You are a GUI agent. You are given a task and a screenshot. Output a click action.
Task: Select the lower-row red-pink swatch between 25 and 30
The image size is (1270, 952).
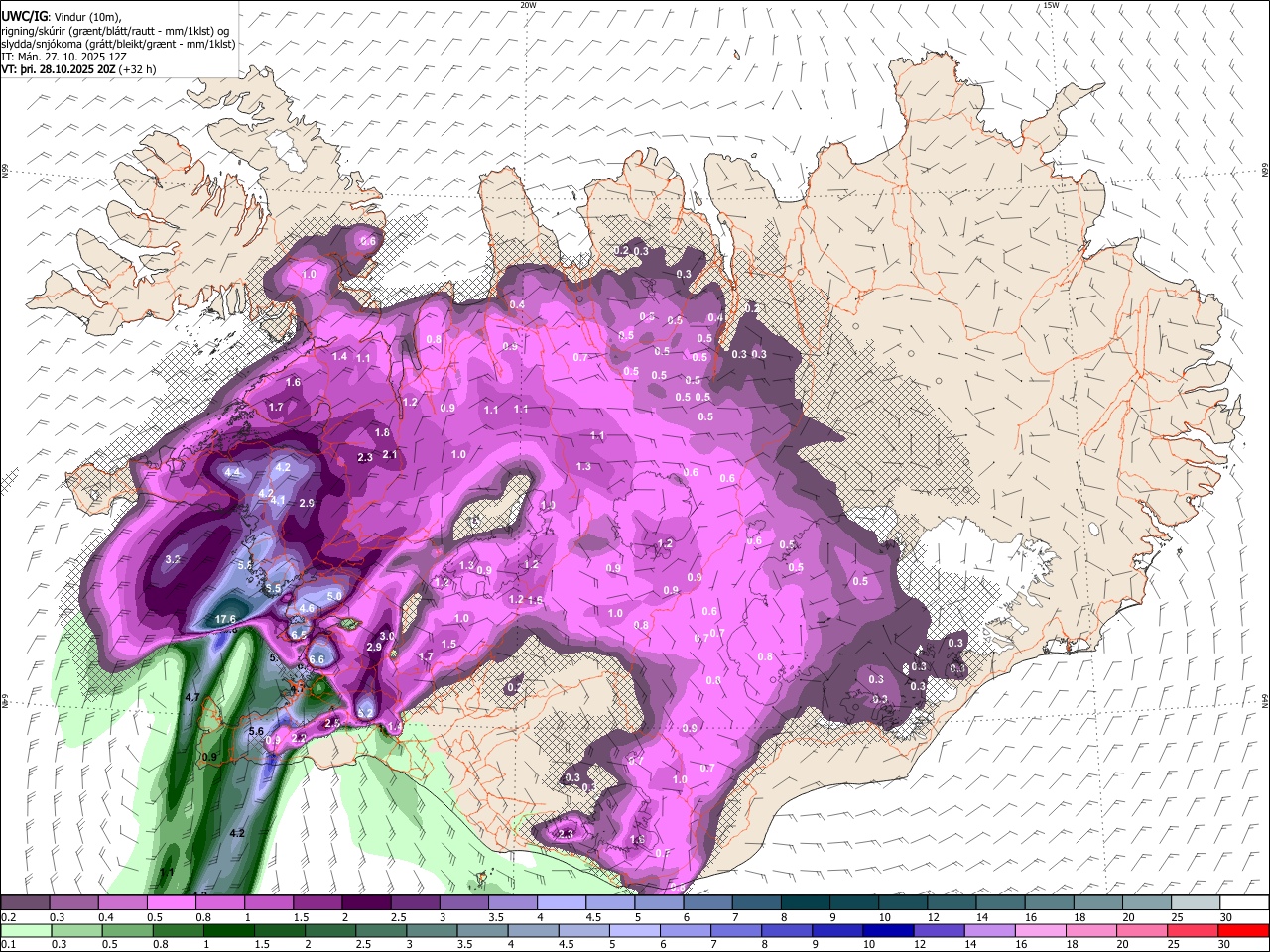click(1191, 931)
